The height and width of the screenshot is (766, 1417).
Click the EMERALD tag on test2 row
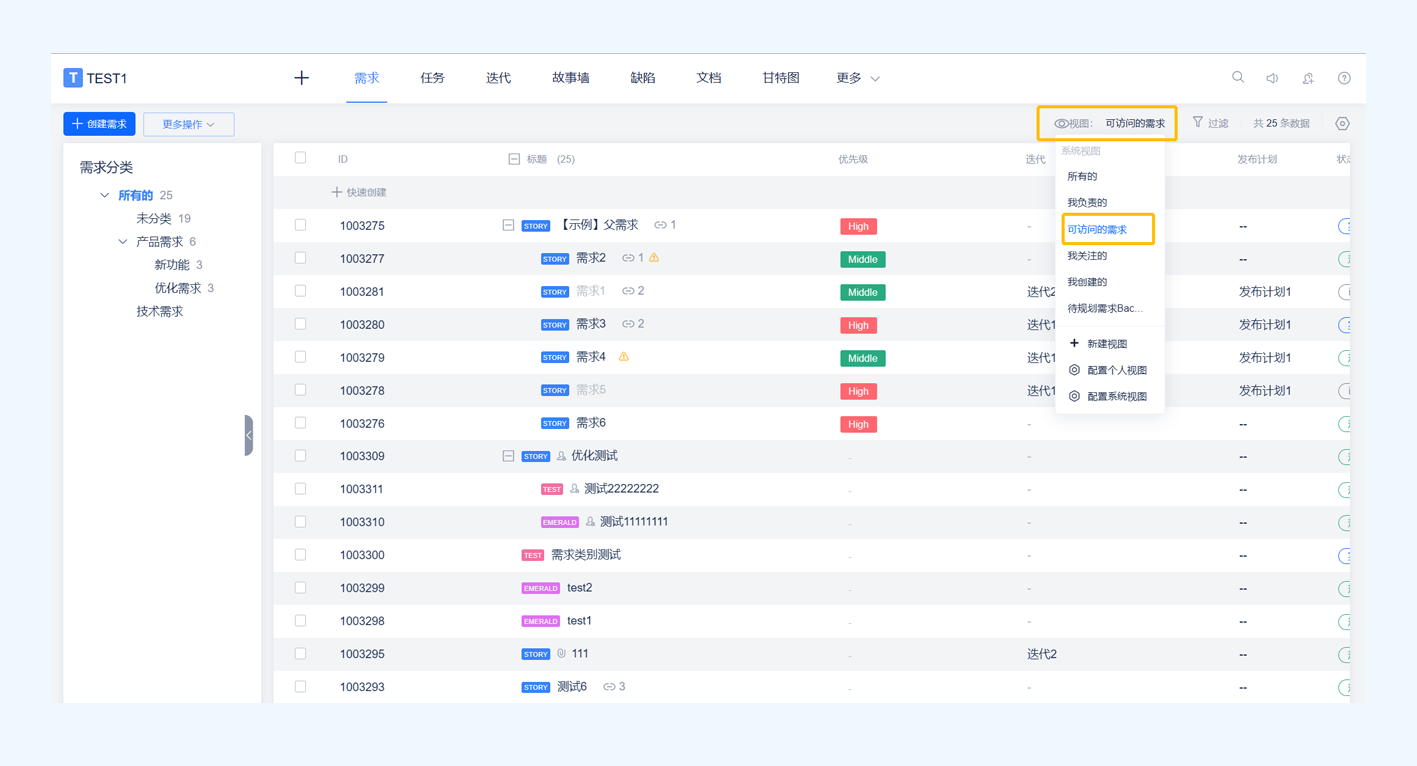coord(541,588)
